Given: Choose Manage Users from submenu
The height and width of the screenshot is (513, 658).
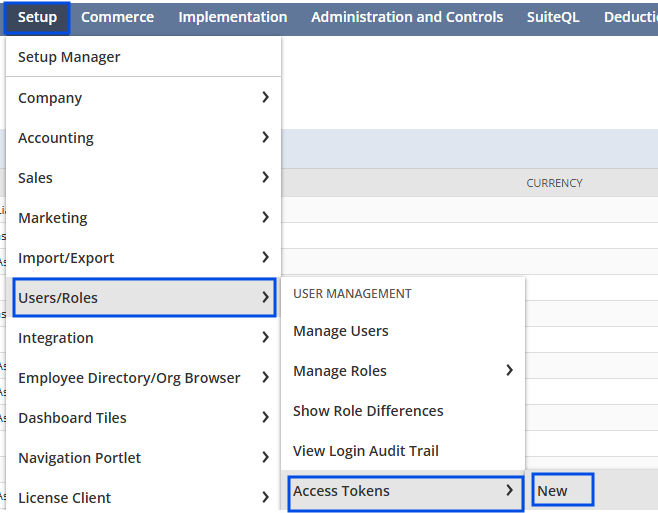Looking at the screenshot, I should tap(403, 331).
